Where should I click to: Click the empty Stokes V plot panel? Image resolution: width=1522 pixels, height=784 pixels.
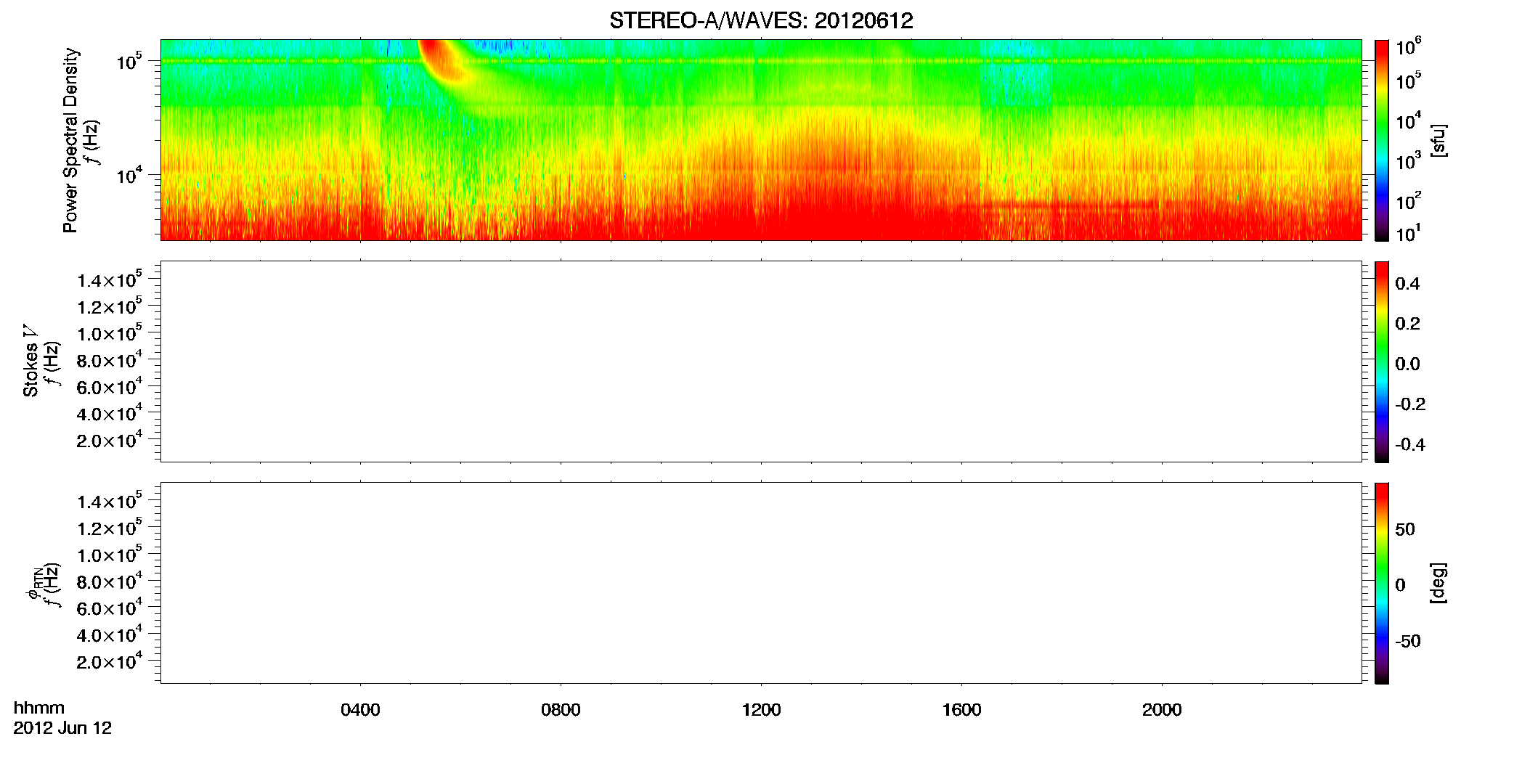coord(761,362)
